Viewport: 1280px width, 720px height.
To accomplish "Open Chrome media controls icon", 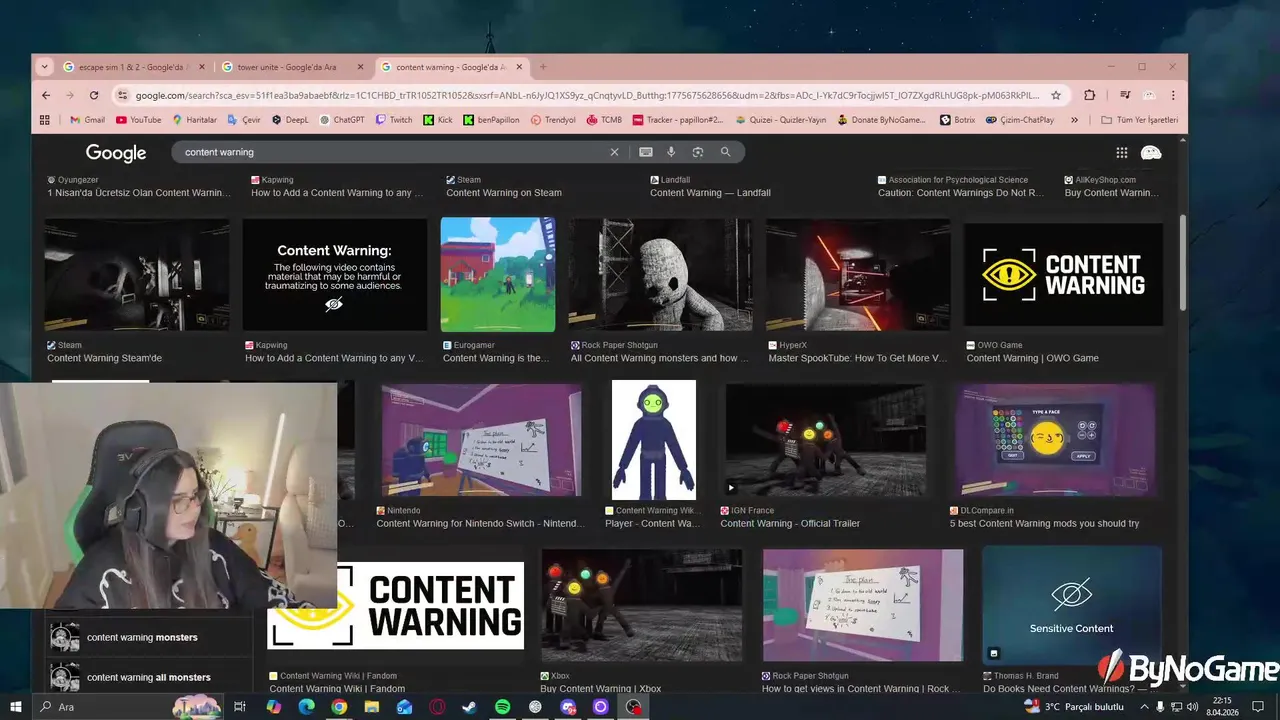I will tap(1125, 95).
